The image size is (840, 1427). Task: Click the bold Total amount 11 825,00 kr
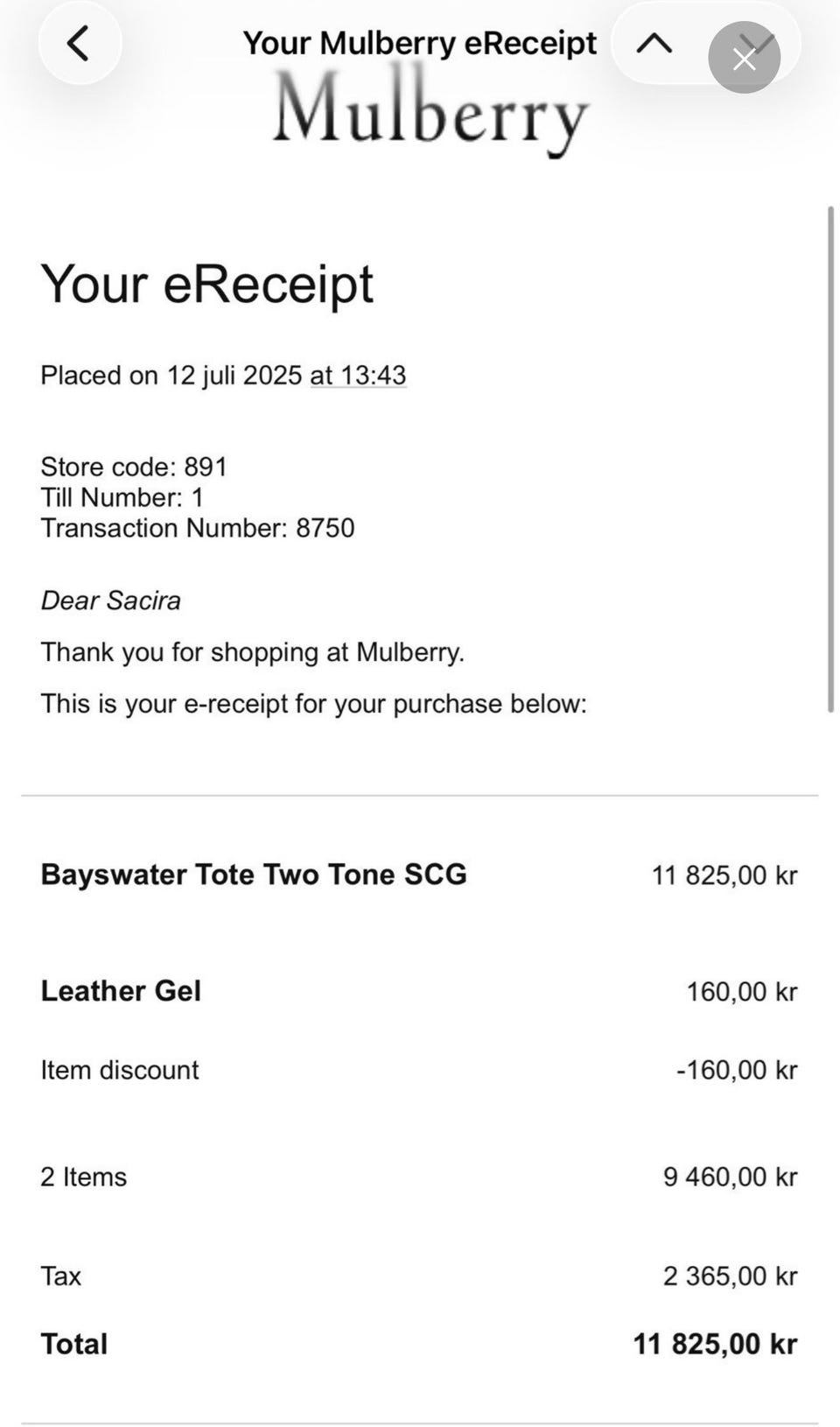[715, 1344]
